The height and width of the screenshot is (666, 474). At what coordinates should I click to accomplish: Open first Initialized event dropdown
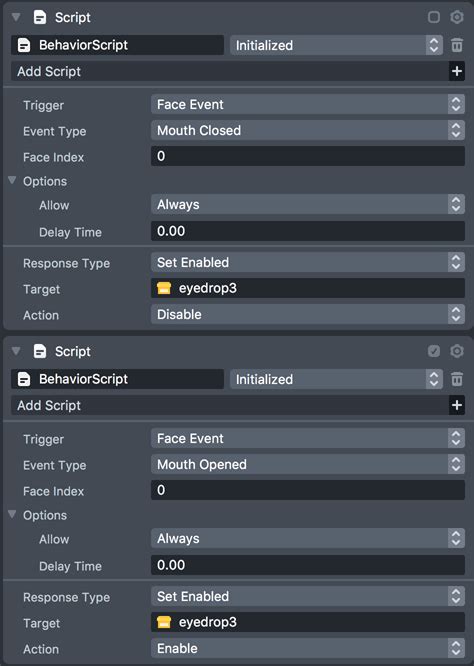tap(336, 45)
